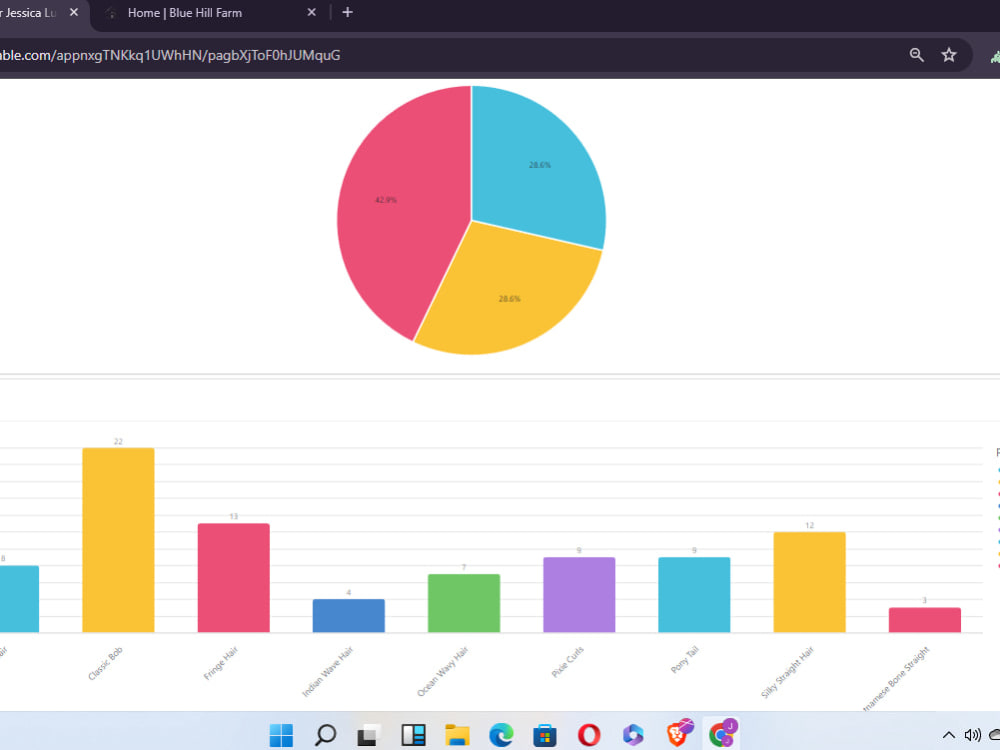1000x750 pixels.
Task: Open the zoom magnifier in address bar
Action: tap(916, 55)
